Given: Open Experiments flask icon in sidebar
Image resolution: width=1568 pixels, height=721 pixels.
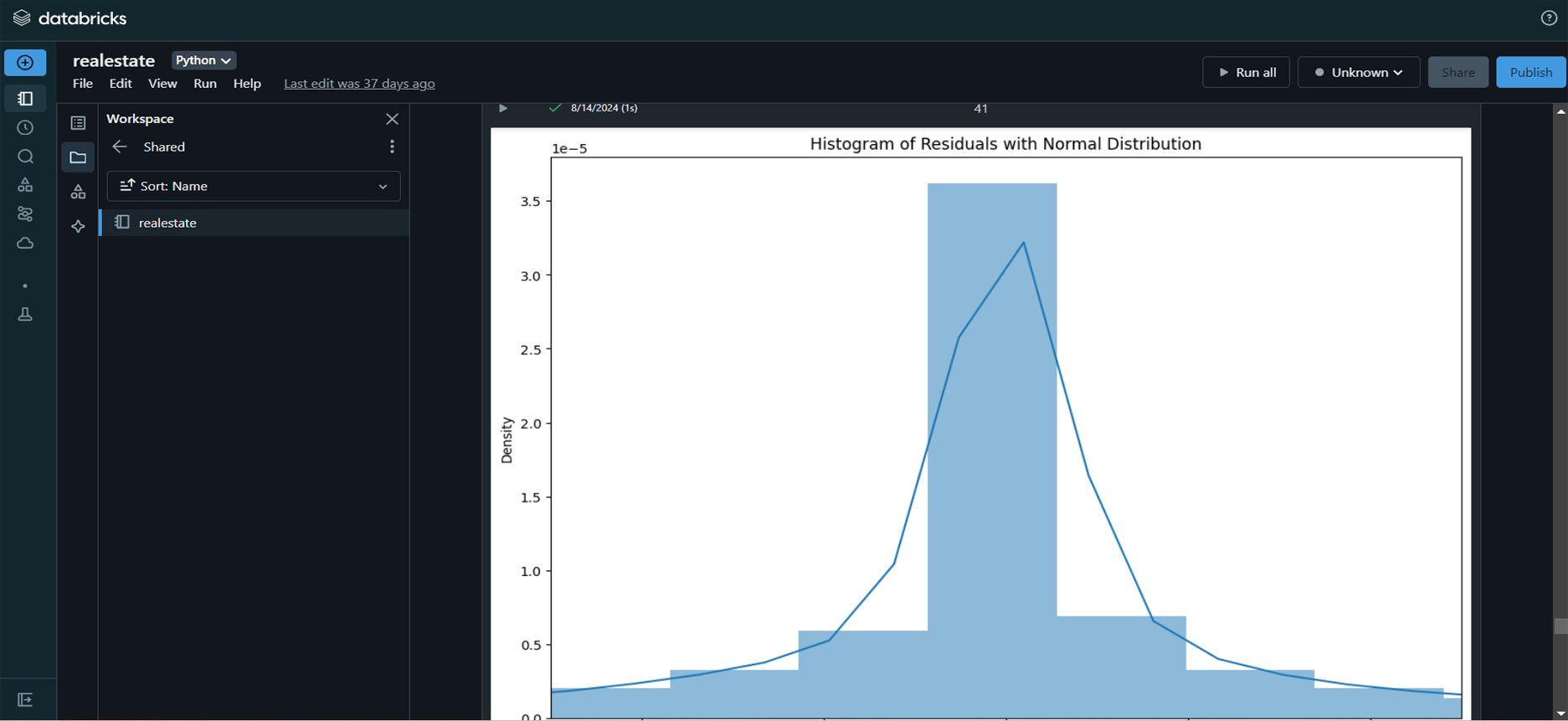Looking at the screenshot, I should [25, 314].
